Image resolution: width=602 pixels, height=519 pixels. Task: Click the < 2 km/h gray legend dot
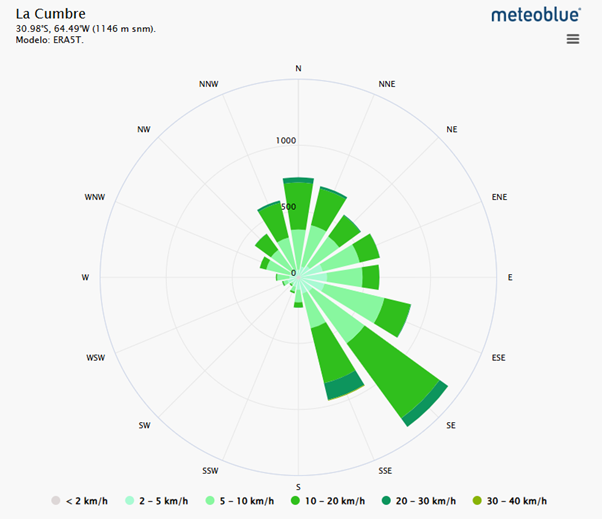pyautogui.click(x=55, y=501)
